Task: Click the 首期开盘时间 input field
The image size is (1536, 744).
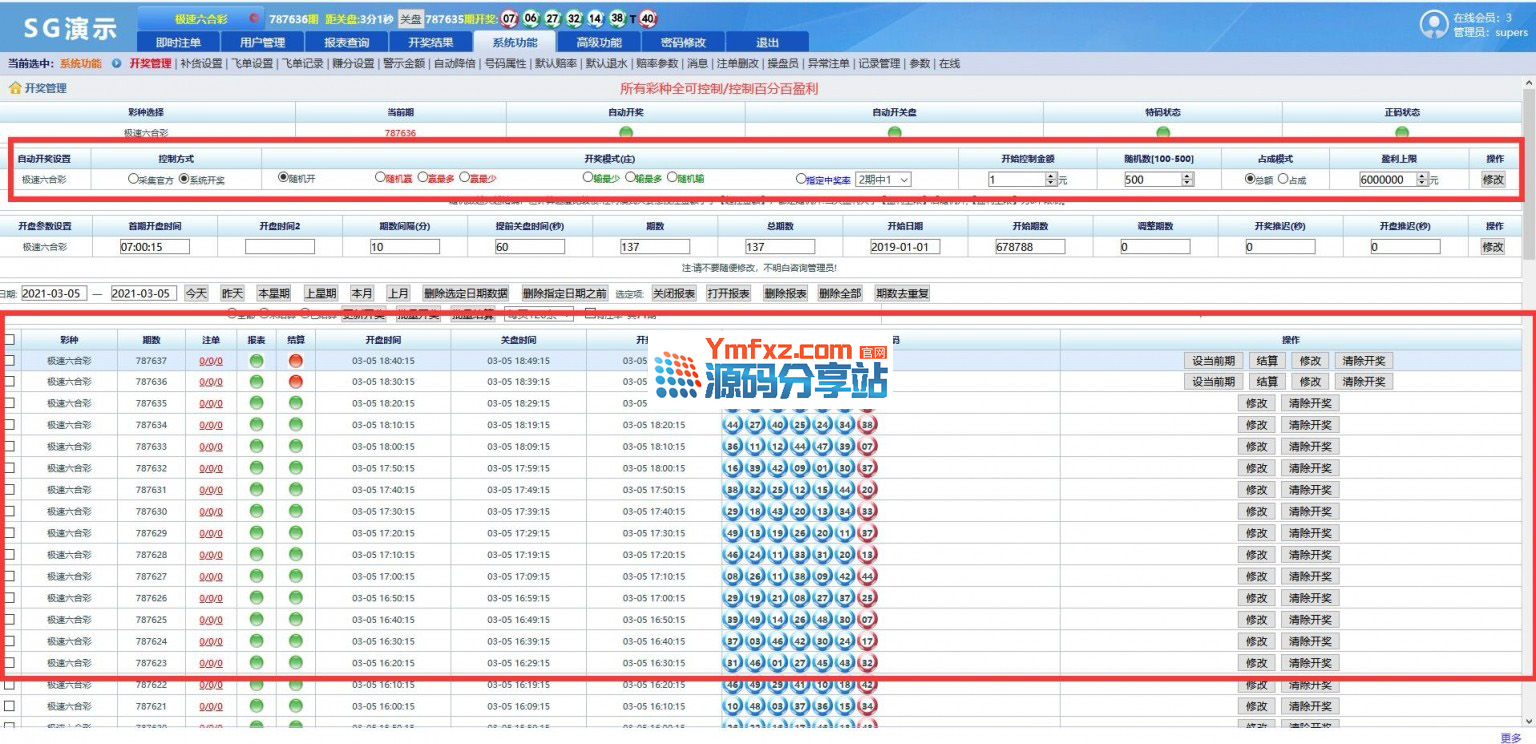Action: (x=155, y=246)
